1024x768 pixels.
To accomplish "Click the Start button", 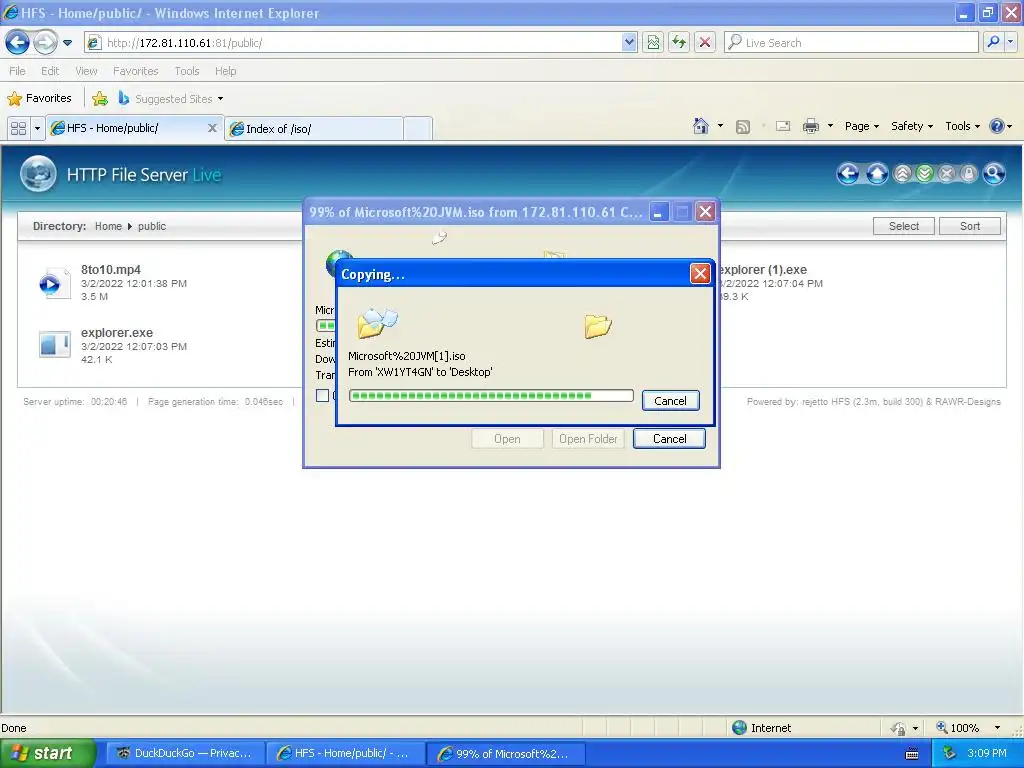I will click(x=47, y=754).
